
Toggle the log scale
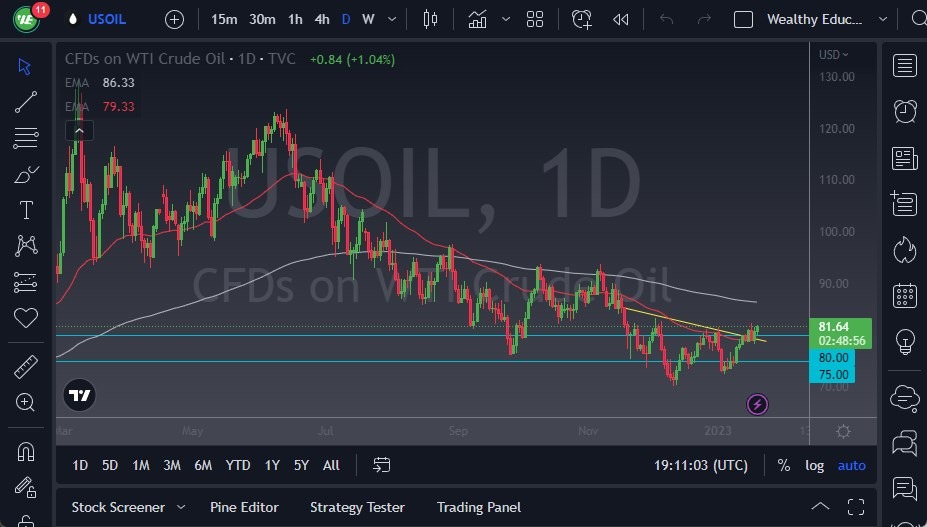(x=815, y=465)
